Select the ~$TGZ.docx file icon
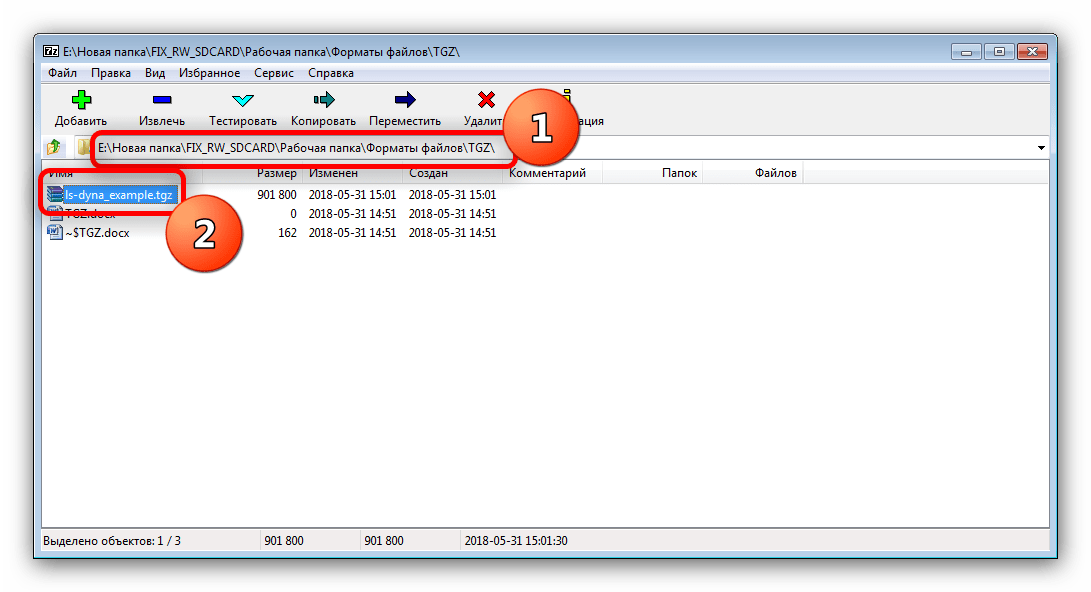1091x592 pixels. coord(55,233)
